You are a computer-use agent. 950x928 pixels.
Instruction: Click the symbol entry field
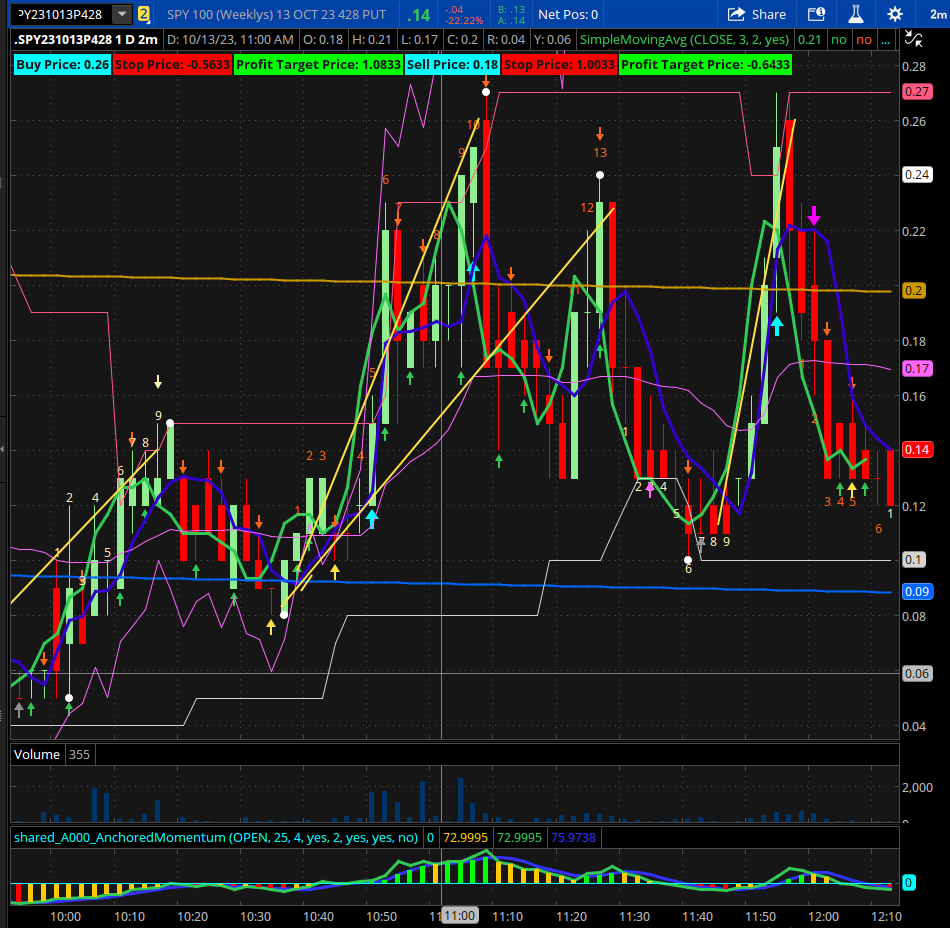[x=62, y=14]
